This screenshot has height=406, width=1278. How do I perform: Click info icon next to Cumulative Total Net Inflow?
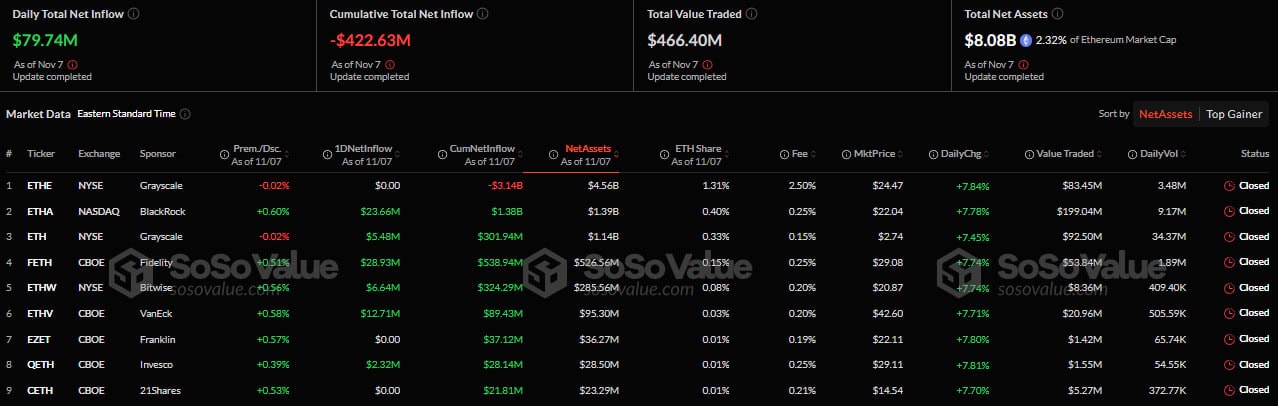483,14
